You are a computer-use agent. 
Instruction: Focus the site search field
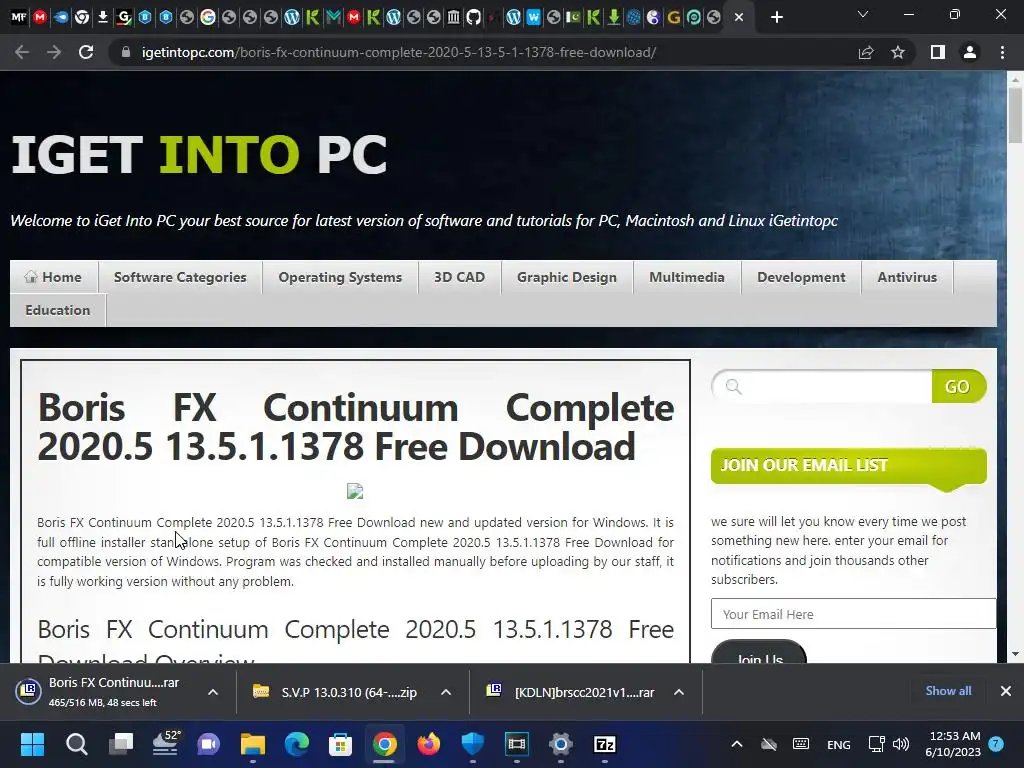click(x=823, y=387)
